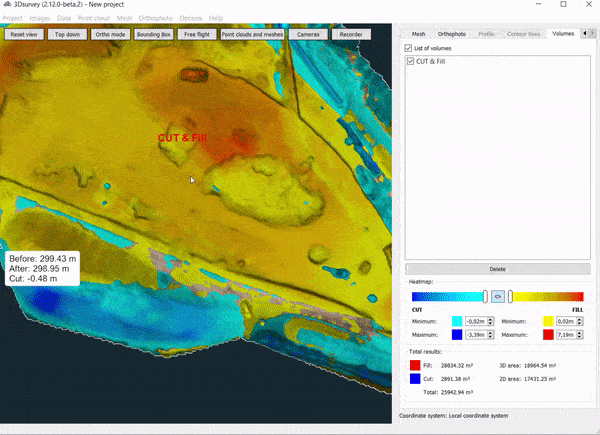
Task: Toggle the List of volumes checkbox
Action: pos(407,48)
